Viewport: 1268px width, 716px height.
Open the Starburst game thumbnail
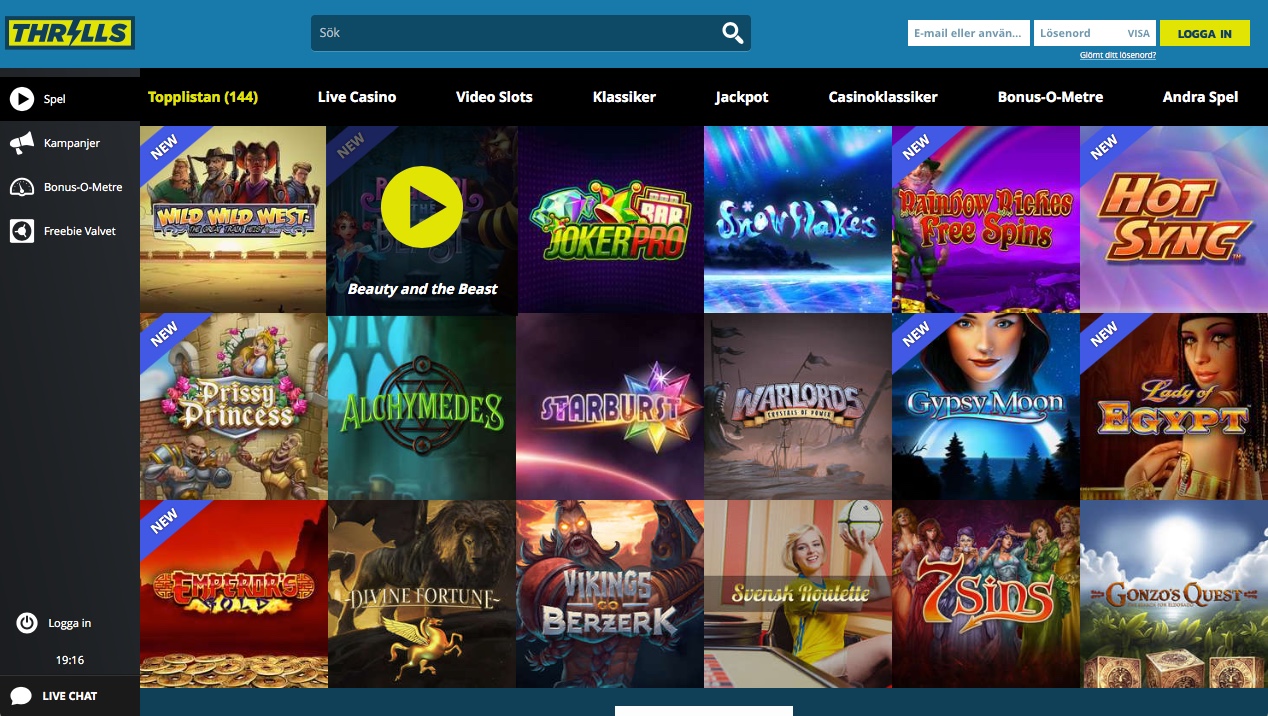pyautogui.click(x=609, y=406)
